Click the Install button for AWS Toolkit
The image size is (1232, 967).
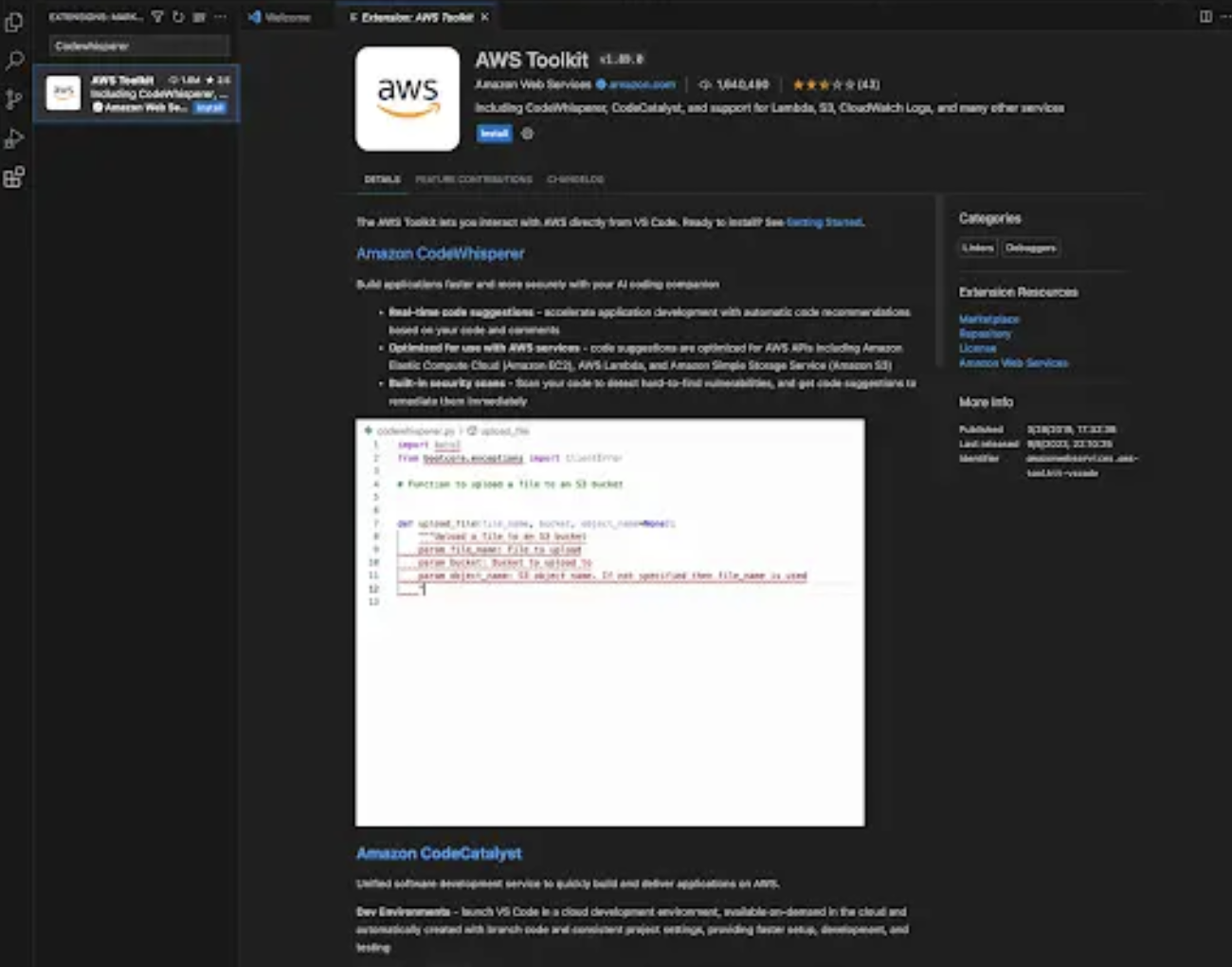[x=492, y=135]
